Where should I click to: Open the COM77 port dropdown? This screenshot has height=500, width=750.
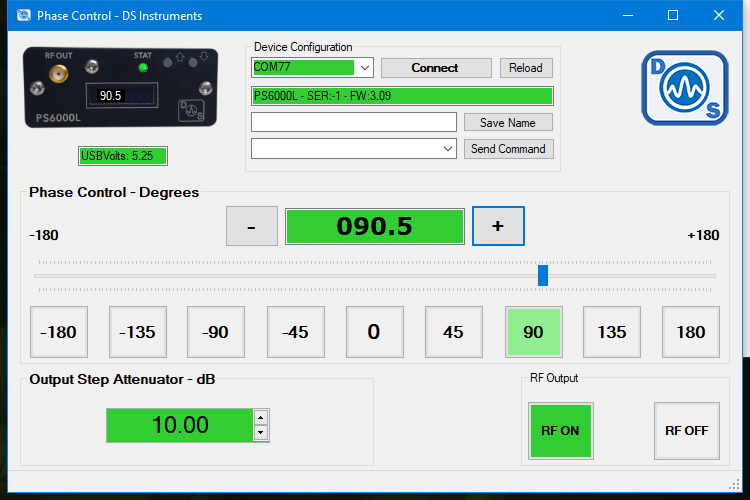click(364, 67)
